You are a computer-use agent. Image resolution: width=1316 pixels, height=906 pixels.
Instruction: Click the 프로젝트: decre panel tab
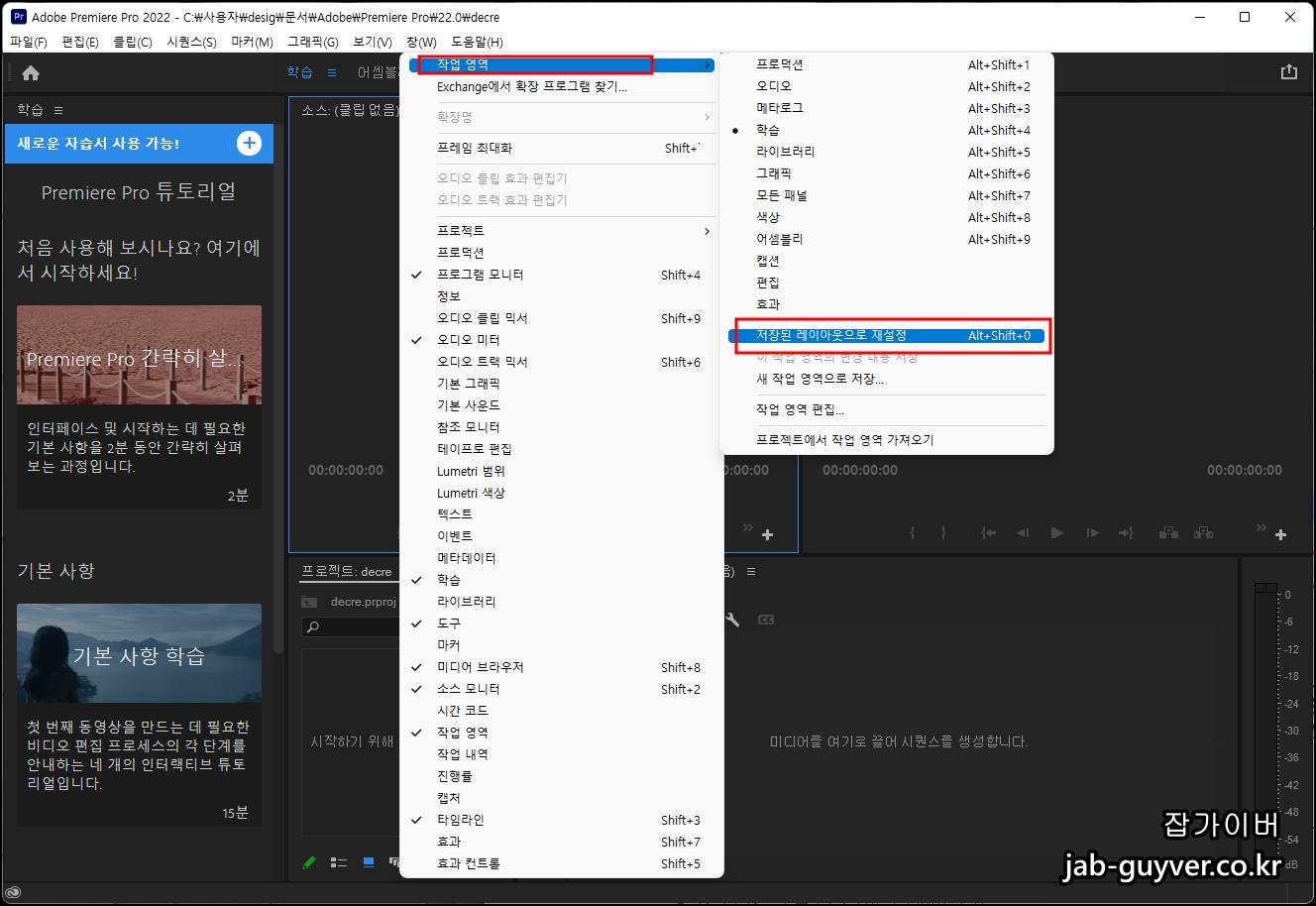[347, 572]
